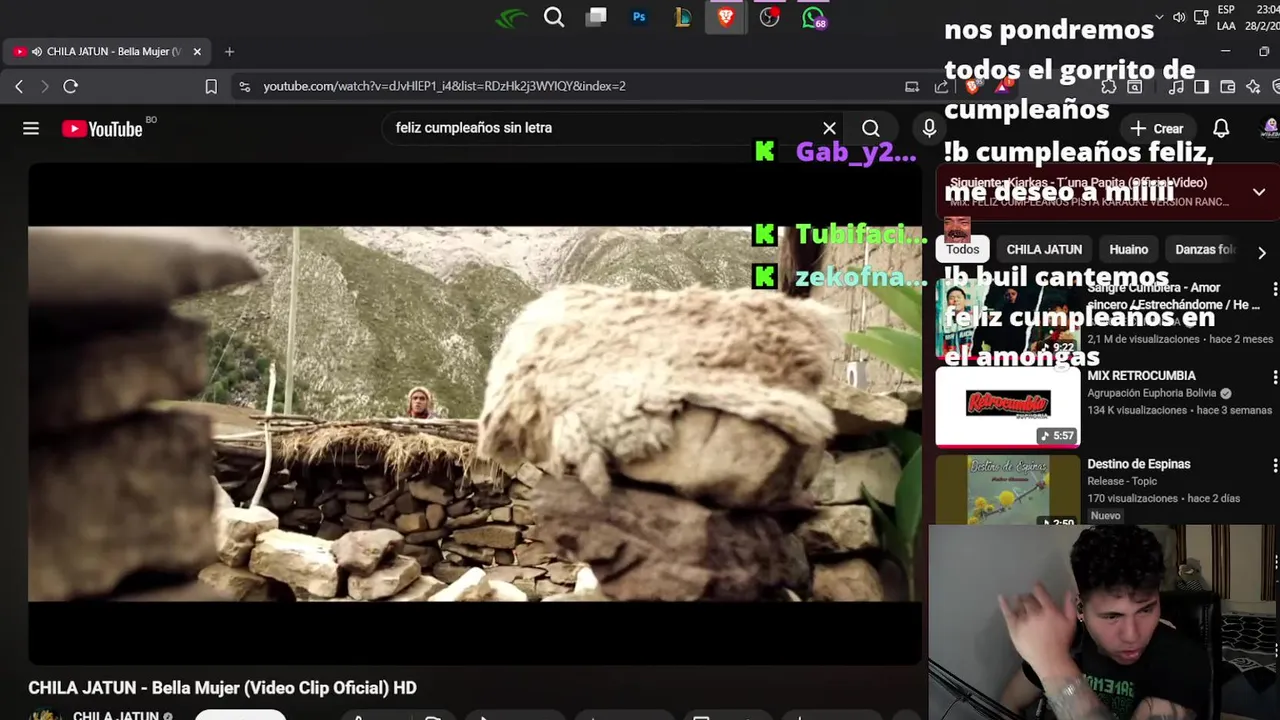Open League of Legends in the taskbar
Image resolution: width=1280 pixels, height=720 pixels.
(x=682, y=17)
